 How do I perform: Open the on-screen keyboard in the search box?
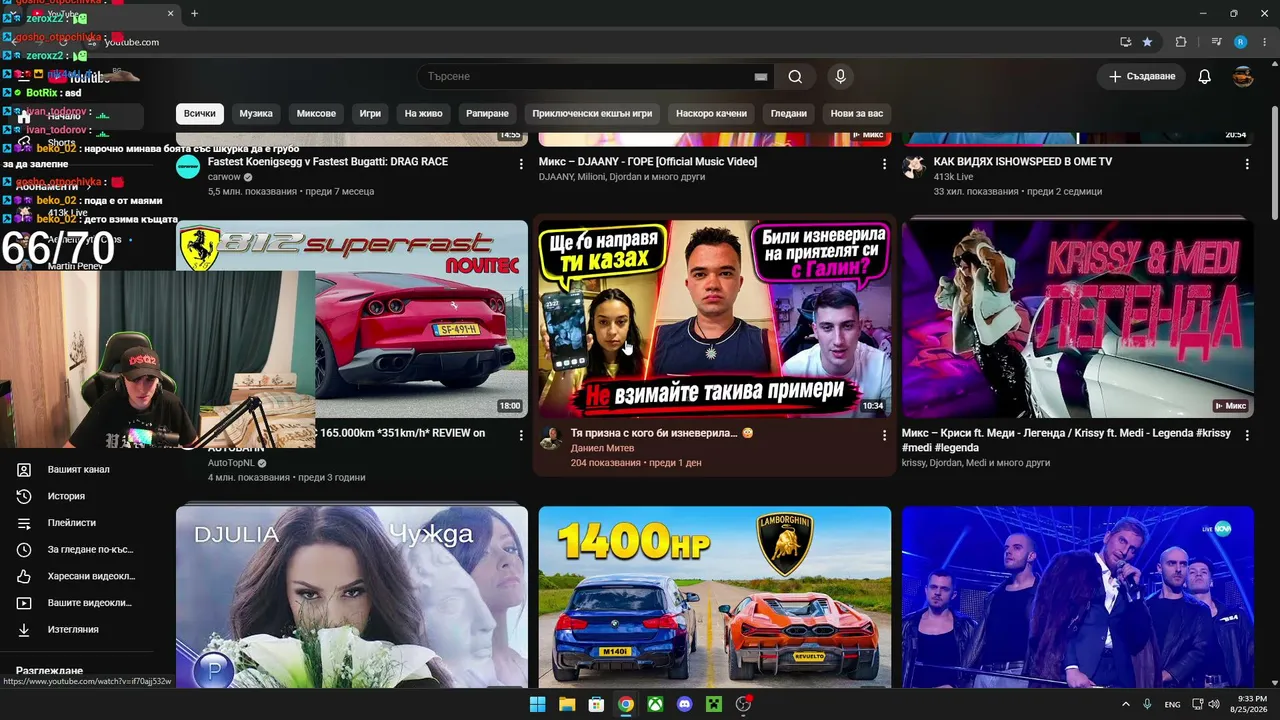(x=761, y=77)
